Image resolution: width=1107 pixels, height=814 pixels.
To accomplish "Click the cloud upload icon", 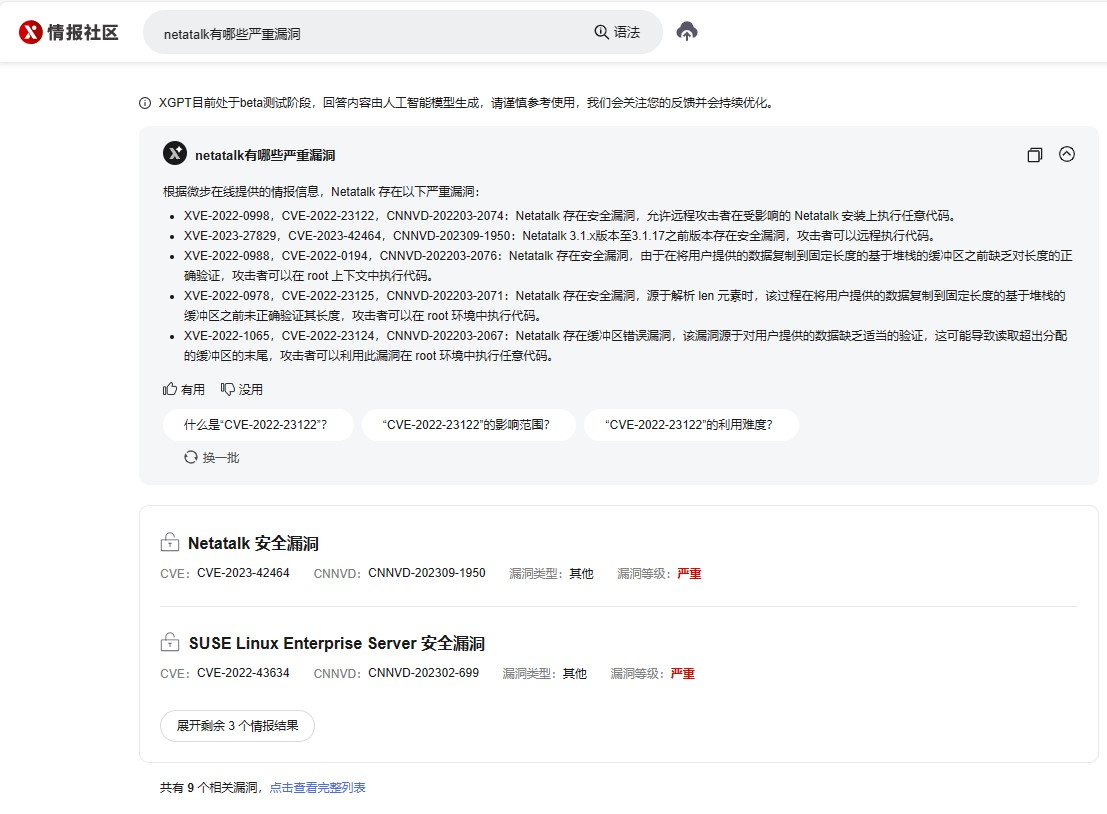I will pyautogui.click(x=687, y=31).
